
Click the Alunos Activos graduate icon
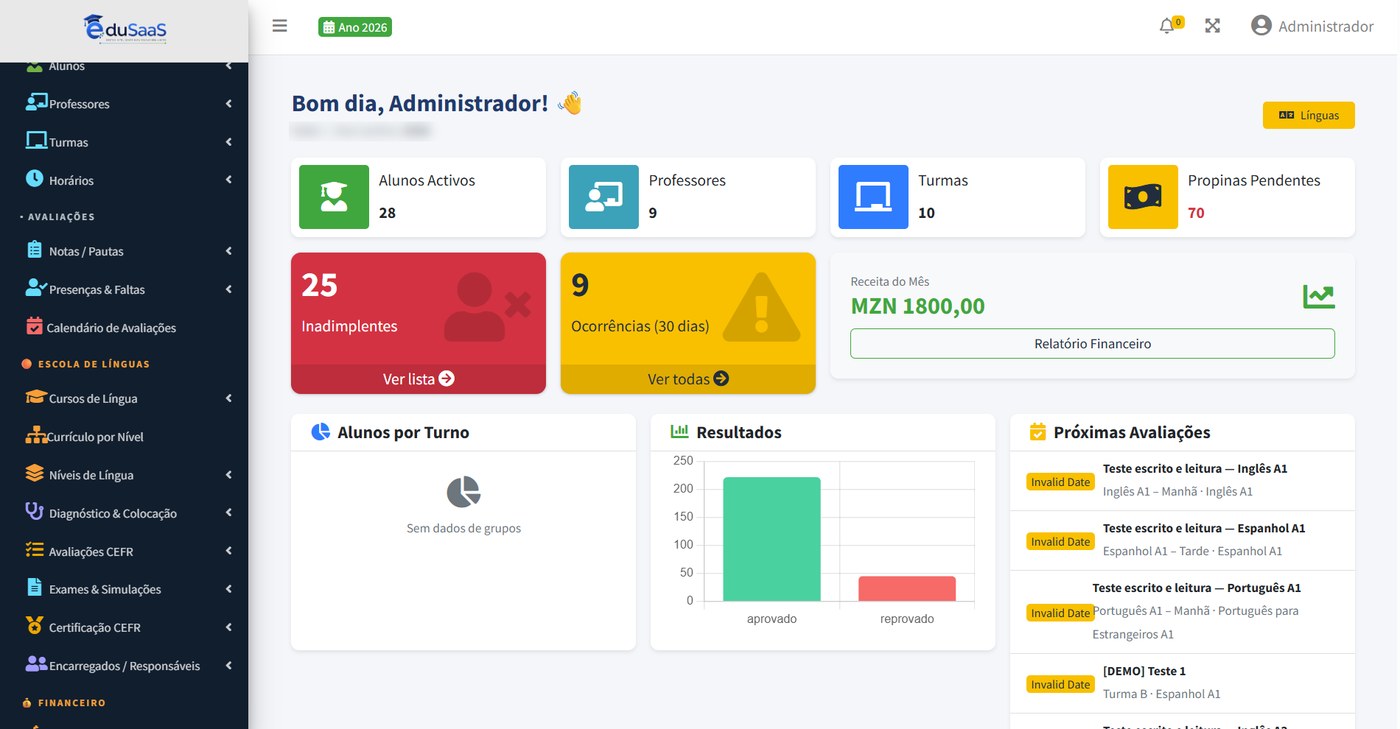click(x=334, y=197)
